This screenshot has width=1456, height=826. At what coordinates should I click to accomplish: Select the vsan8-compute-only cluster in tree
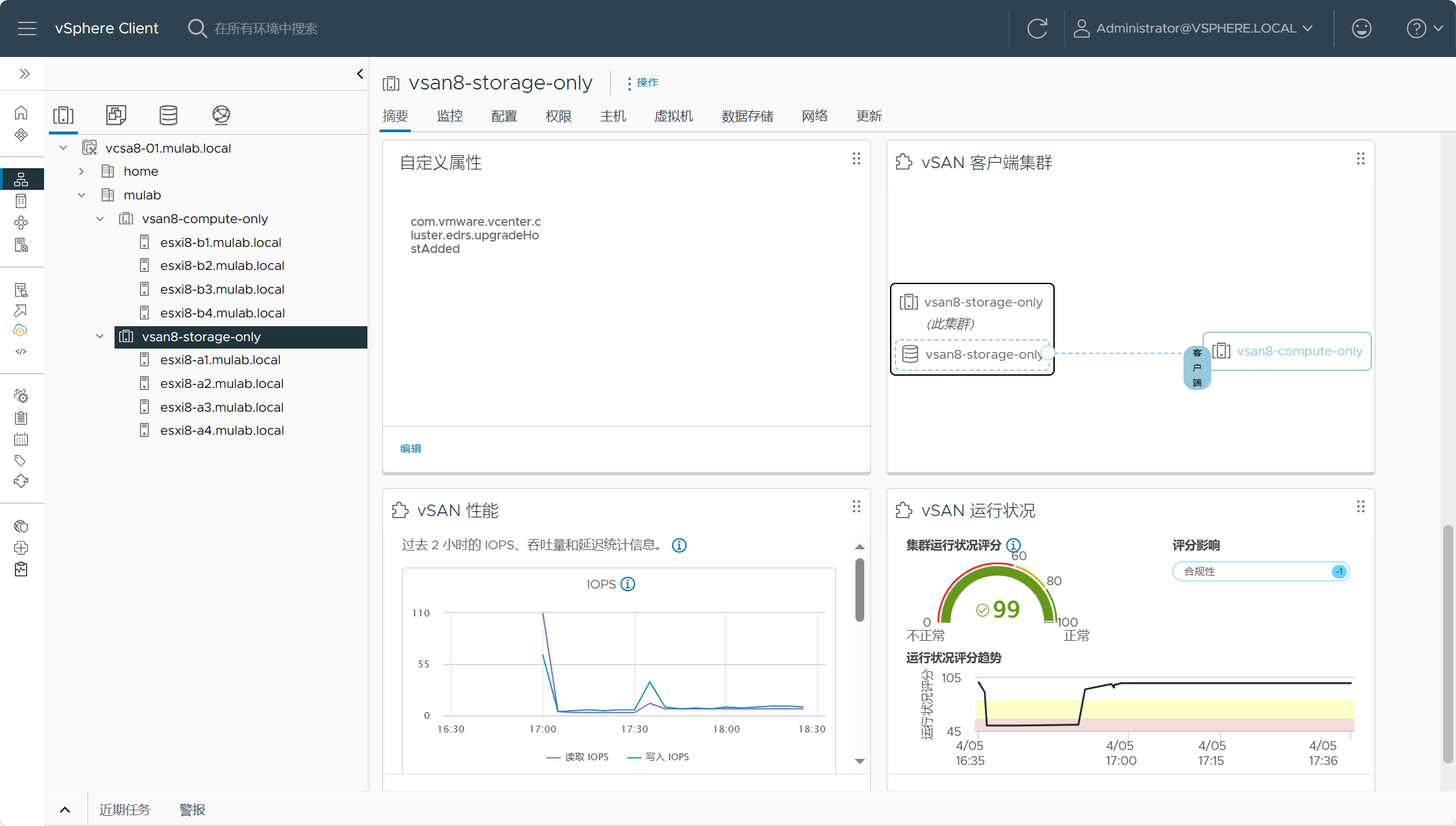[205, 219]
